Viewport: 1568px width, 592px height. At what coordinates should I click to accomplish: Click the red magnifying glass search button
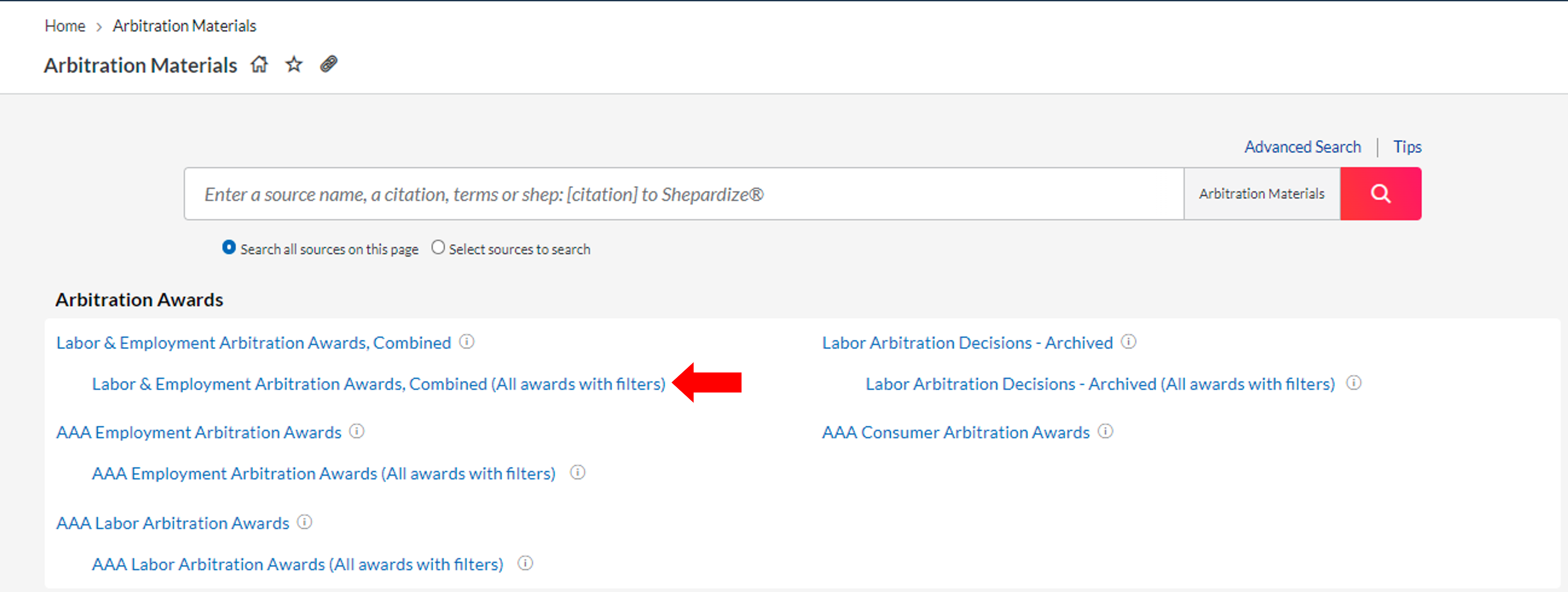pos(1381,194)
